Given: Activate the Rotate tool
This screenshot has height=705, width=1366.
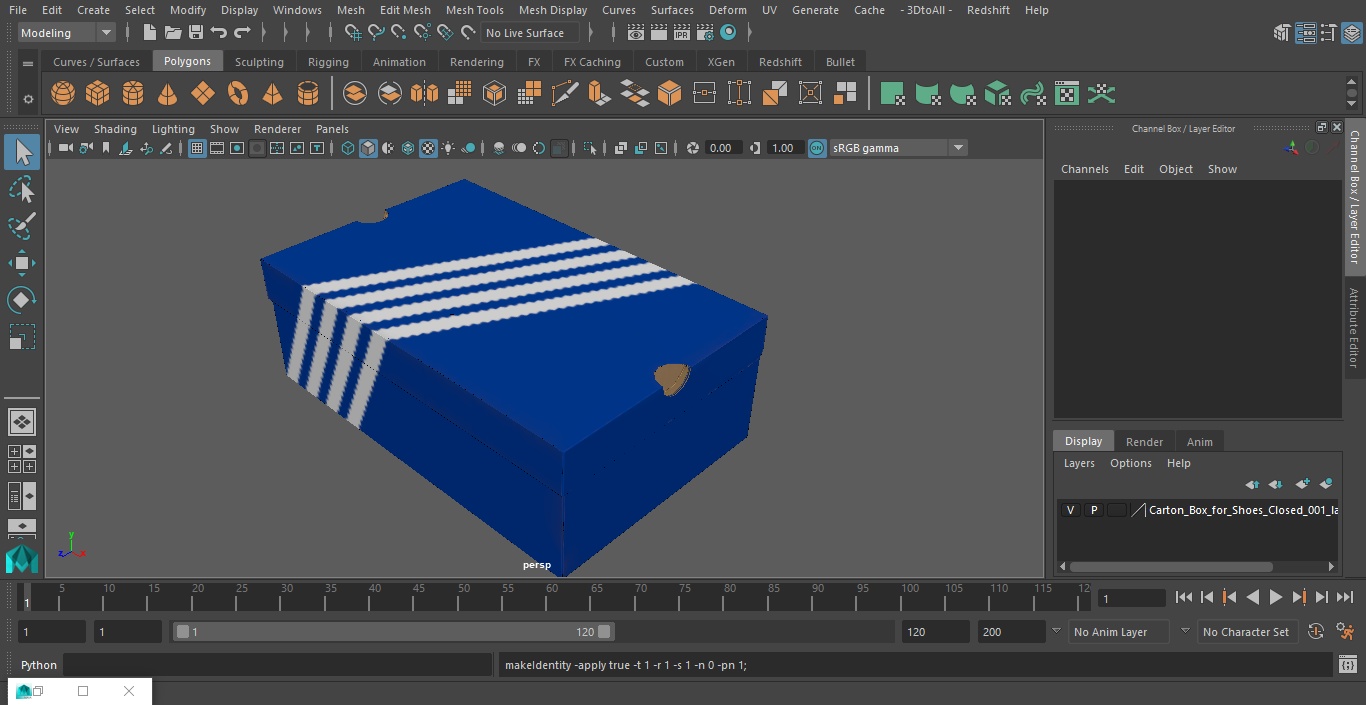Looking at the screenshot, I should (22, 300).
